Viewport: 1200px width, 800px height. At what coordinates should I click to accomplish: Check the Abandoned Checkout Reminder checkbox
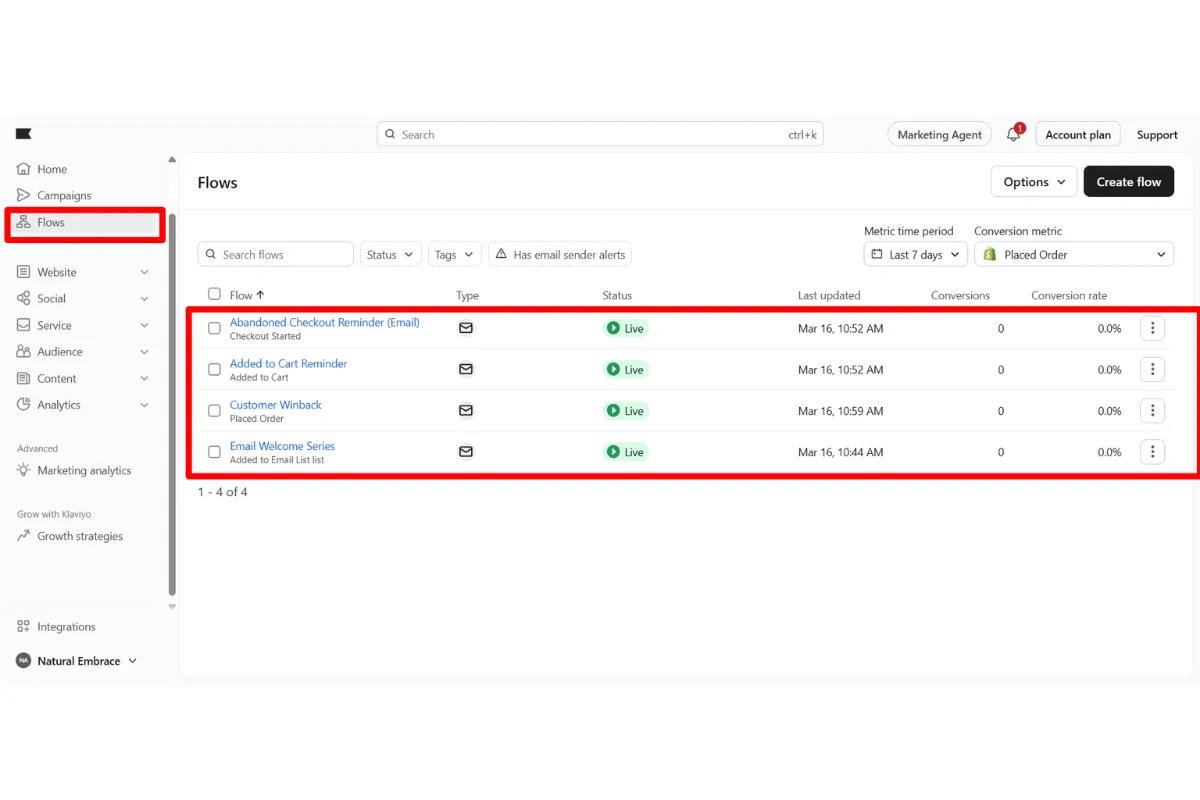tap(214, 329)
